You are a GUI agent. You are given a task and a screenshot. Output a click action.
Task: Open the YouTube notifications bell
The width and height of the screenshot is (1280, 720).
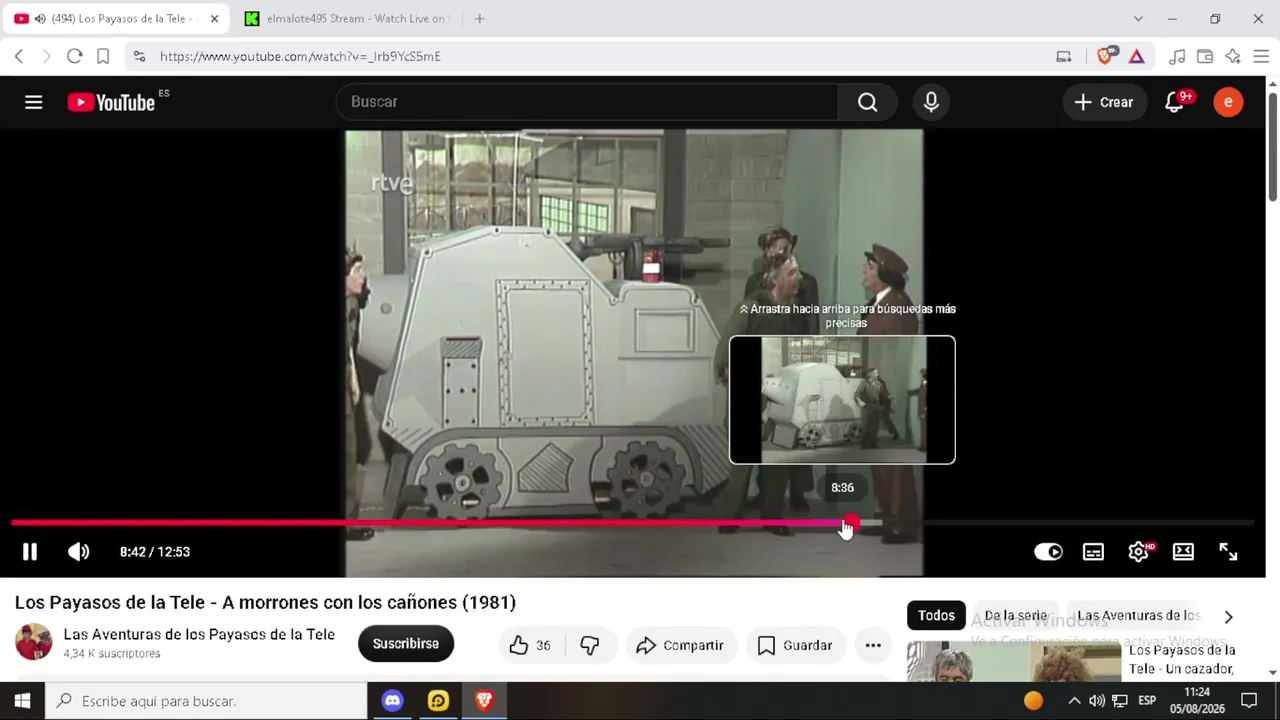pyautogui.click(x=1175, y=102)
